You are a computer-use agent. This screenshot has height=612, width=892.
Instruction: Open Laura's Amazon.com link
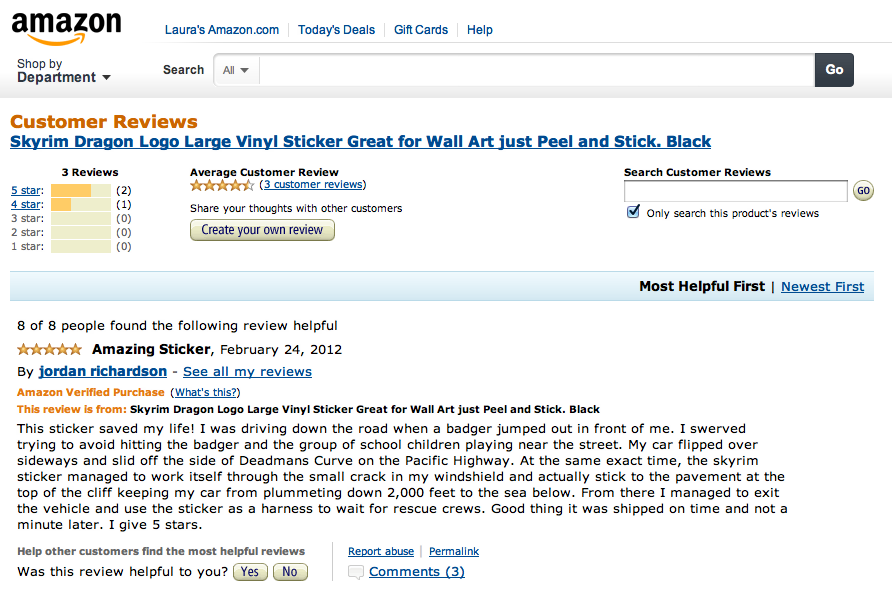[222, 30]
